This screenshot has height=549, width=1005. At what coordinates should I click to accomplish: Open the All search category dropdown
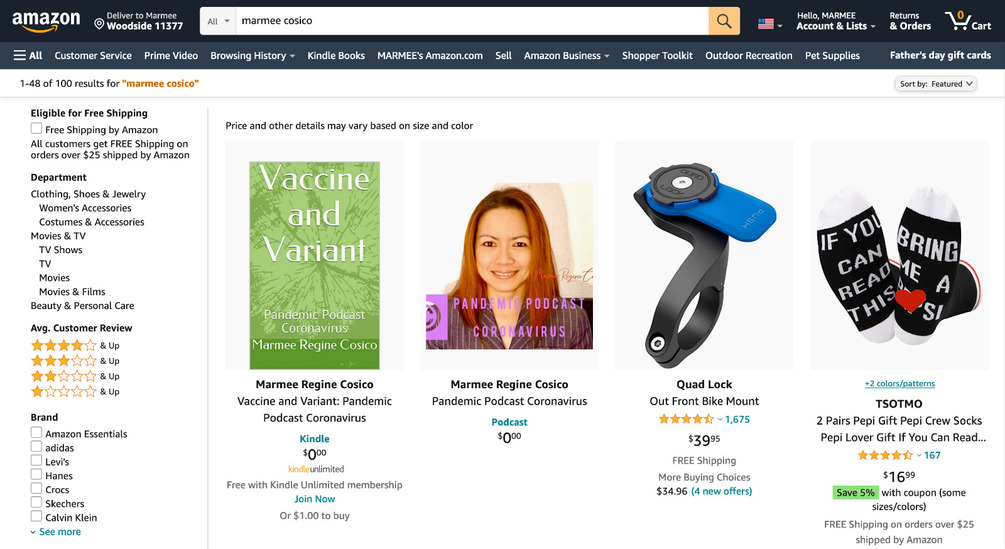pos(218,21)
